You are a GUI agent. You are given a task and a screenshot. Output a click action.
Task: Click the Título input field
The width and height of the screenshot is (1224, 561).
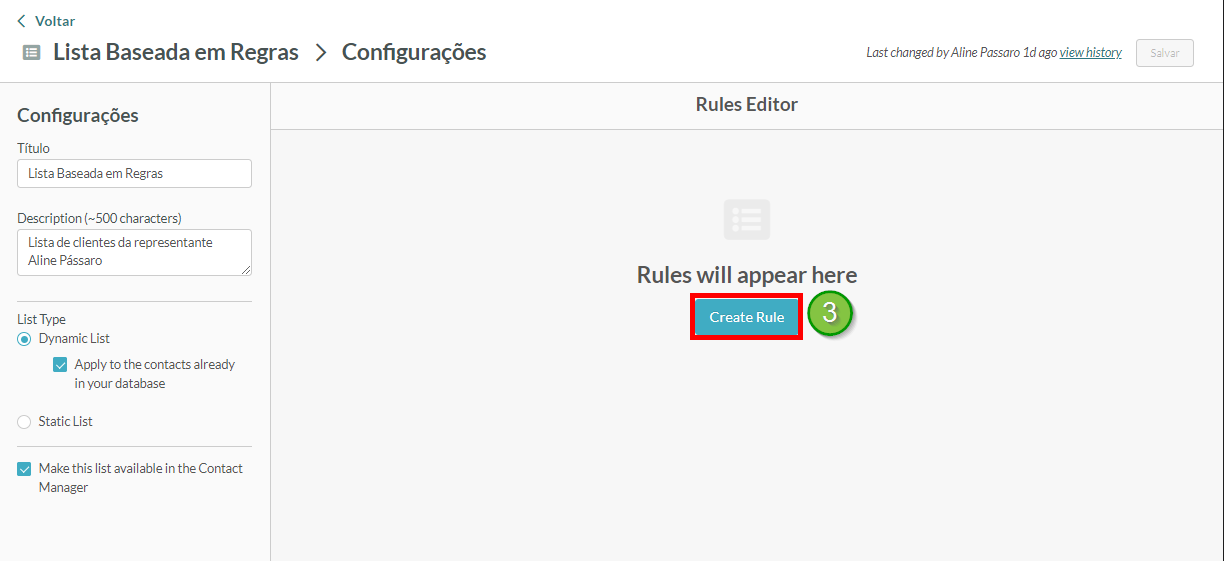134,173
